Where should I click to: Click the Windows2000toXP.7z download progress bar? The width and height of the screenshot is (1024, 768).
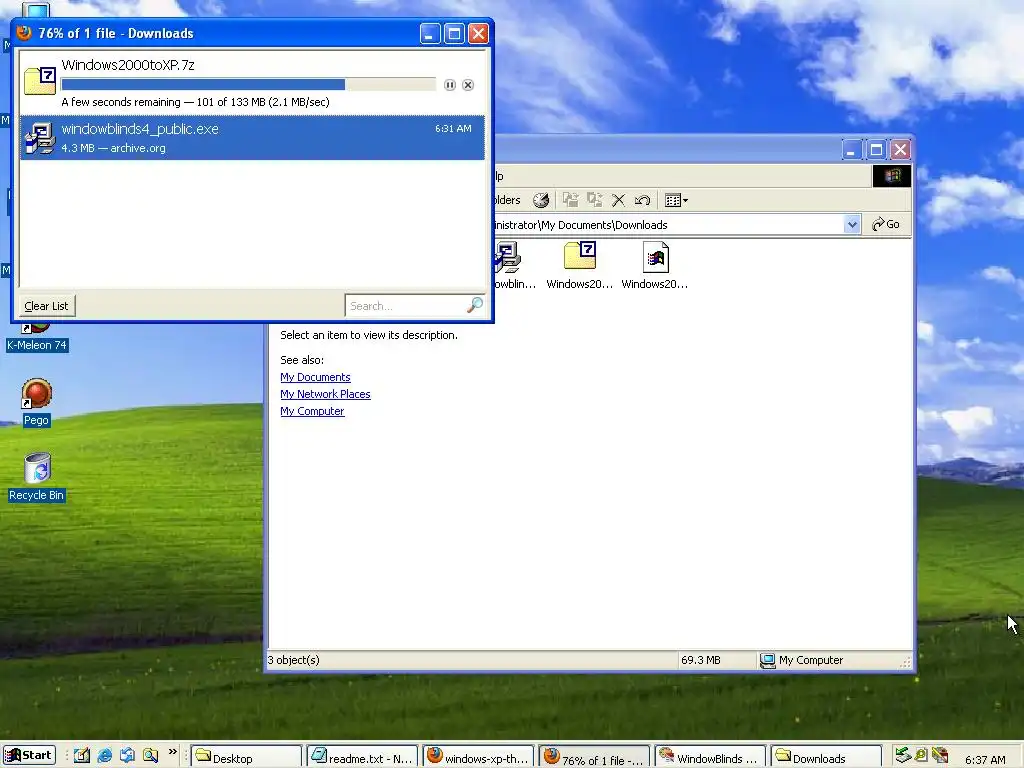248,84
